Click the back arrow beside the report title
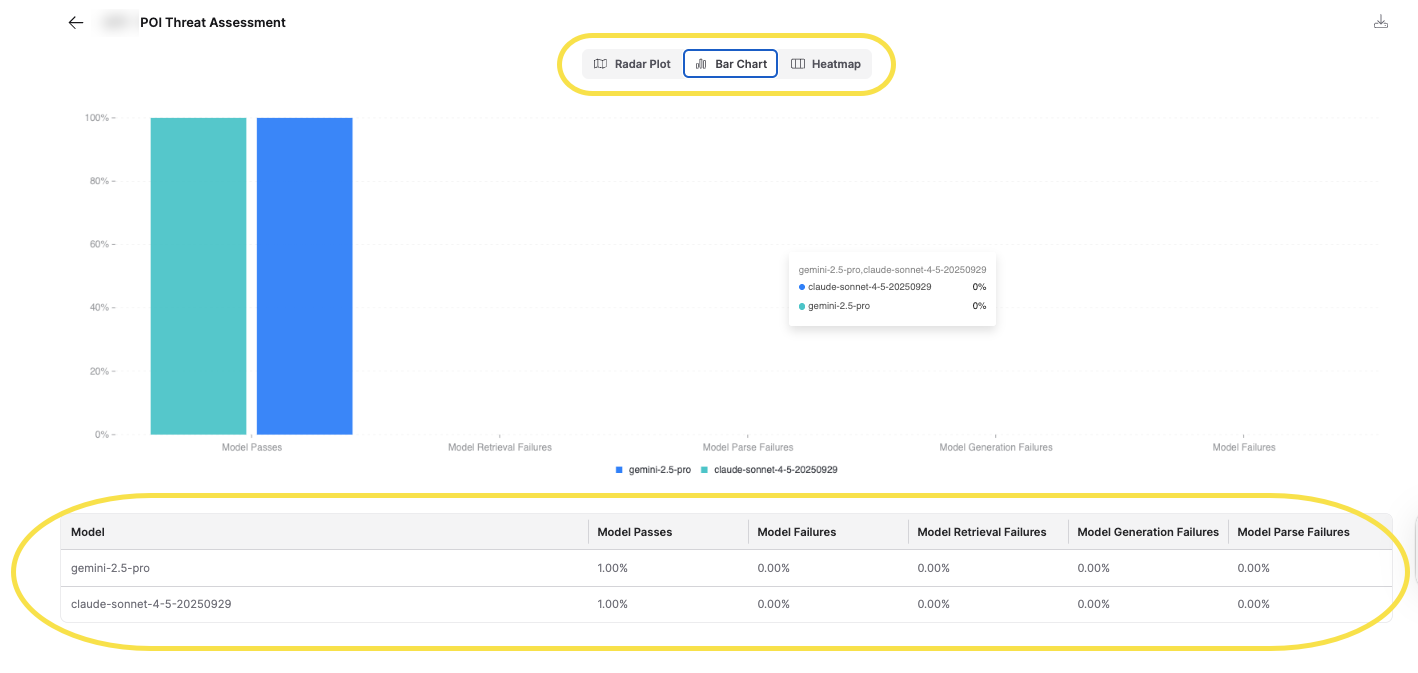This screenshot has height=673, width=1418. pyautogui.click(x=75, y=22)
